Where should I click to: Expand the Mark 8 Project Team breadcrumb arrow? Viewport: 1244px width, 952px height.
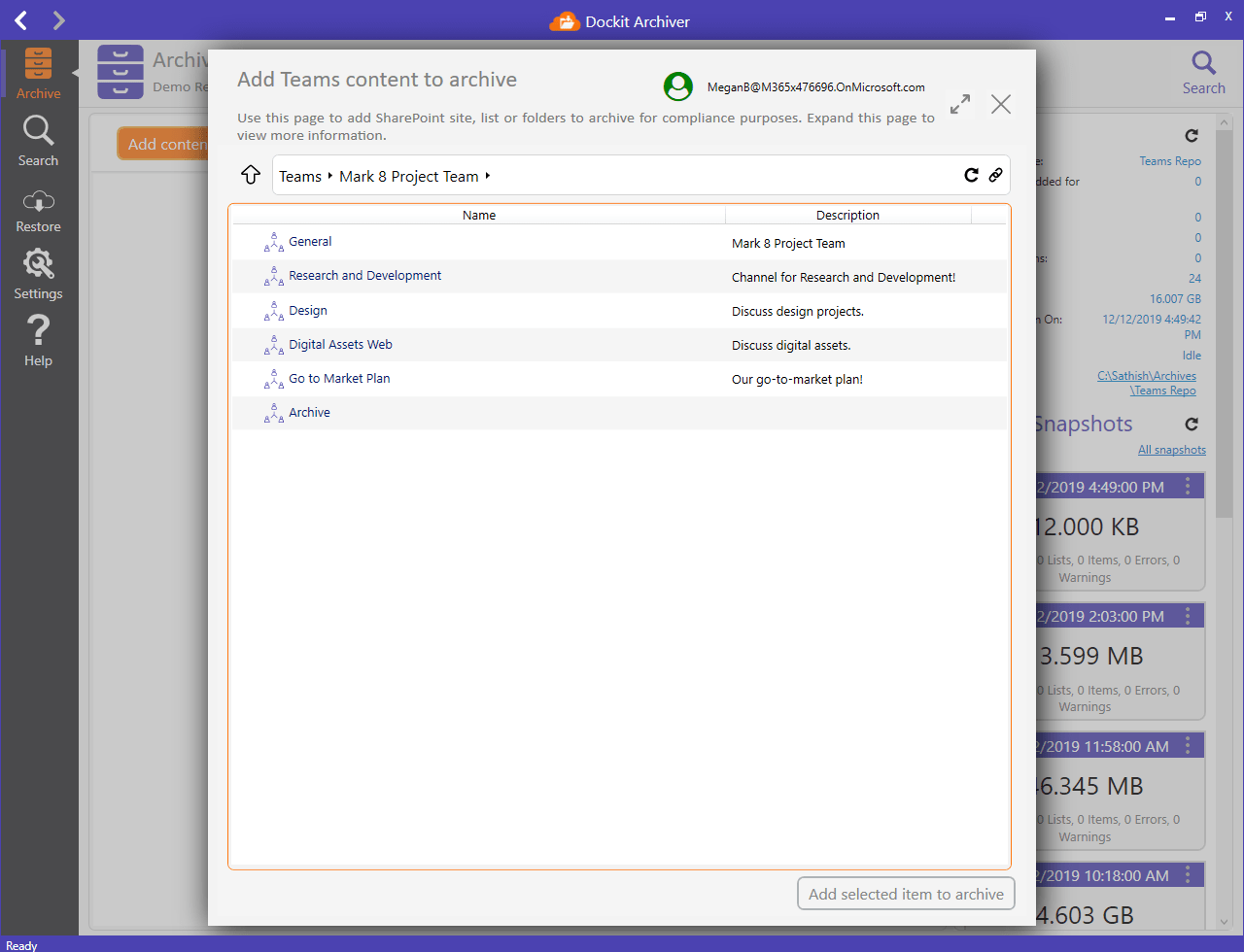[487, 176]
